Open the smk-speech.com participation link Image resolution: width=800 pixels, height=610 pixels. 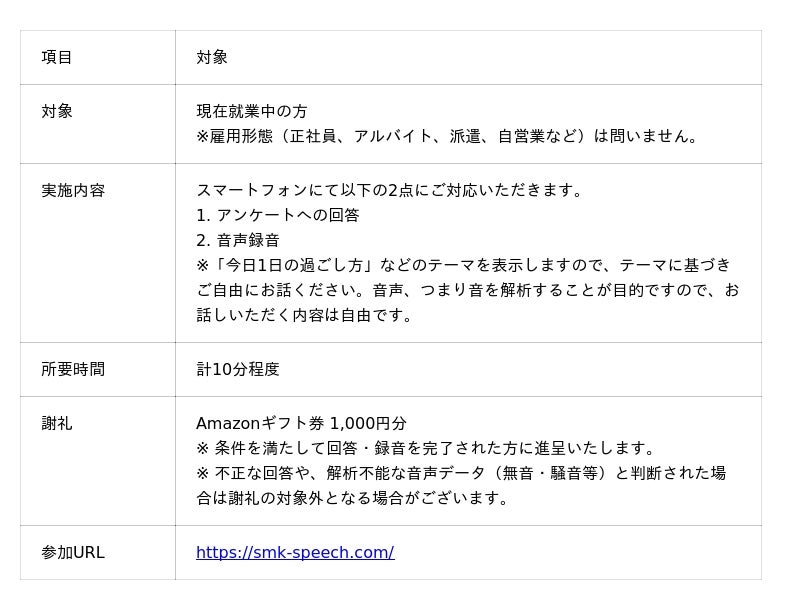294,552
